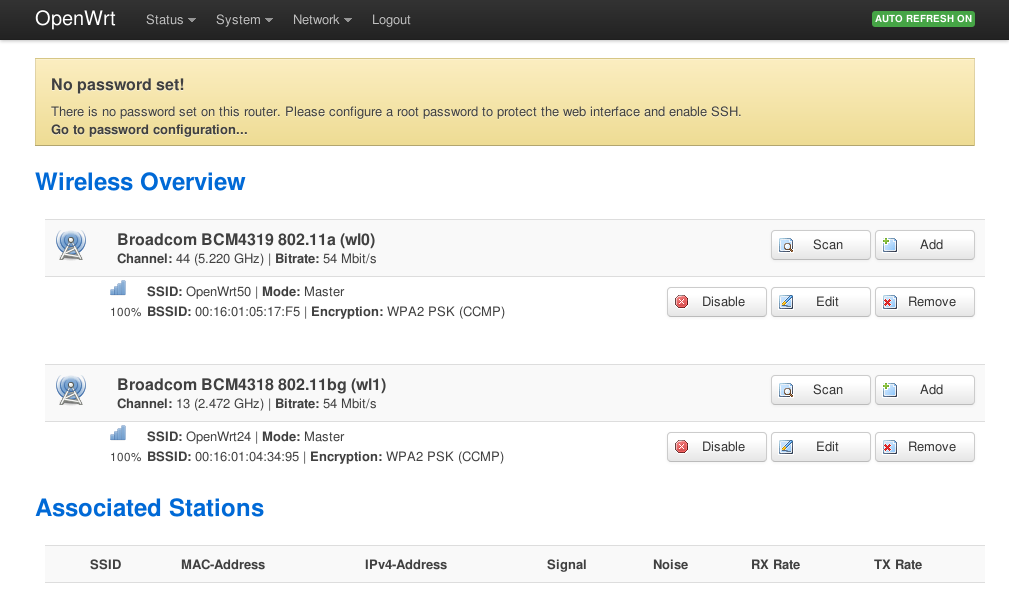This screenshot has width=1009, height=612.
Task: Click signal strength bars for OpenWrt50
Action: (118, 288)
